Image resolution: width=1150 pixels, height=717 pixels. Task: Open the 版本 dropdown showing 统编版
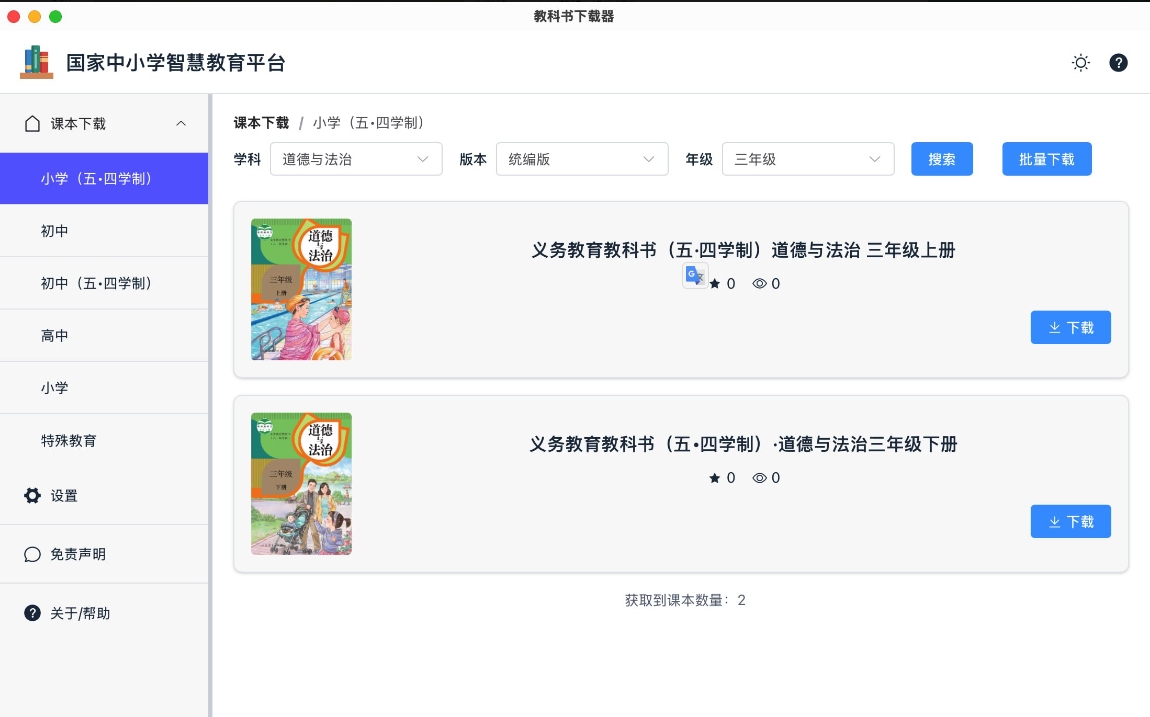pyautogui.click(x=582, y=158)
